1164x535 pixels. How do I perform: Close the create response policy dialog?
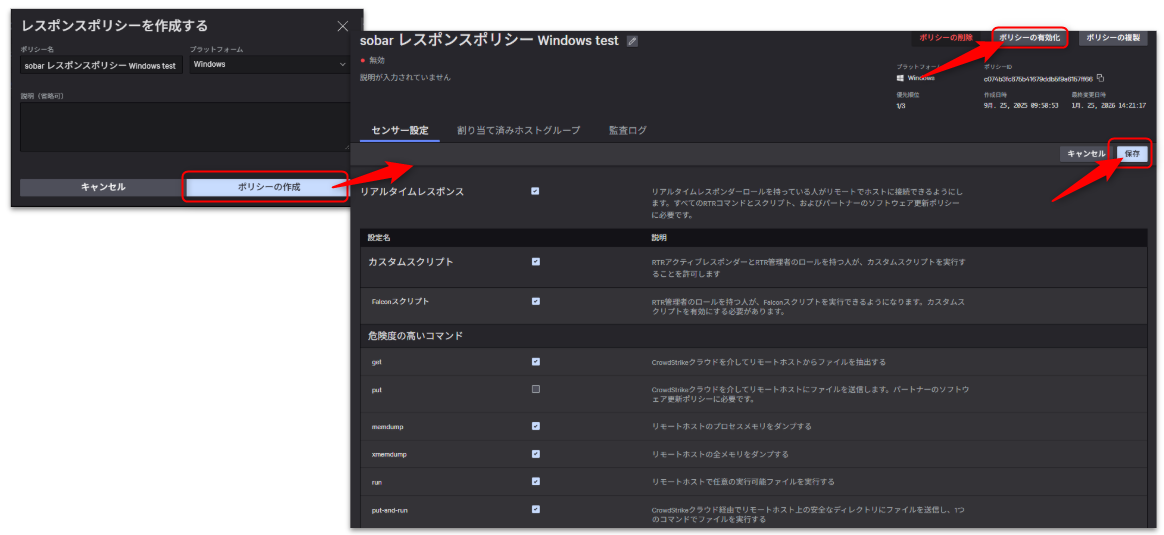click(x=343, y=26)
